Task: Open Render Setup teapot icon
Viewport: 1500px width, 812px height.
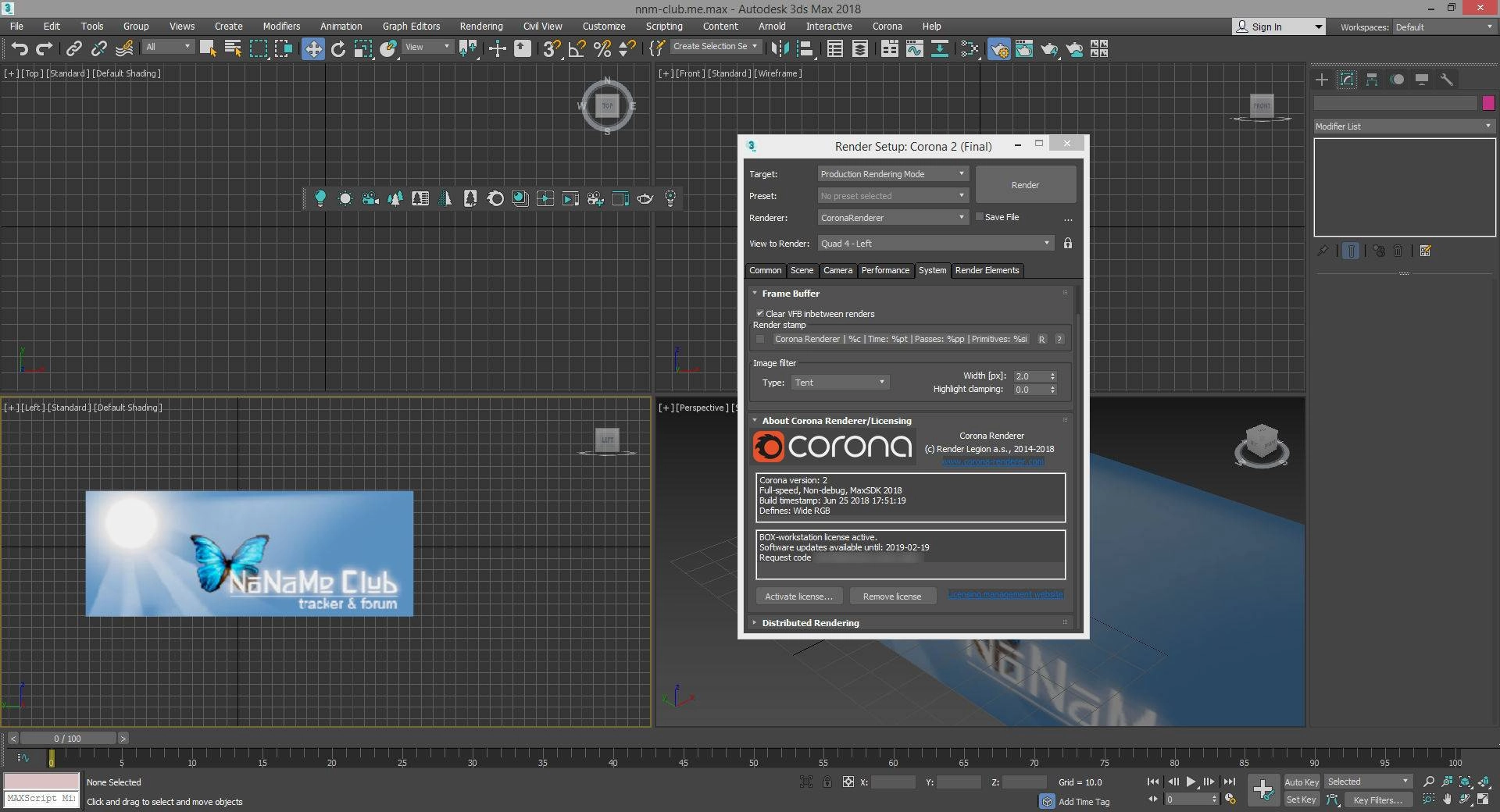Action: [x=998, y=49]
